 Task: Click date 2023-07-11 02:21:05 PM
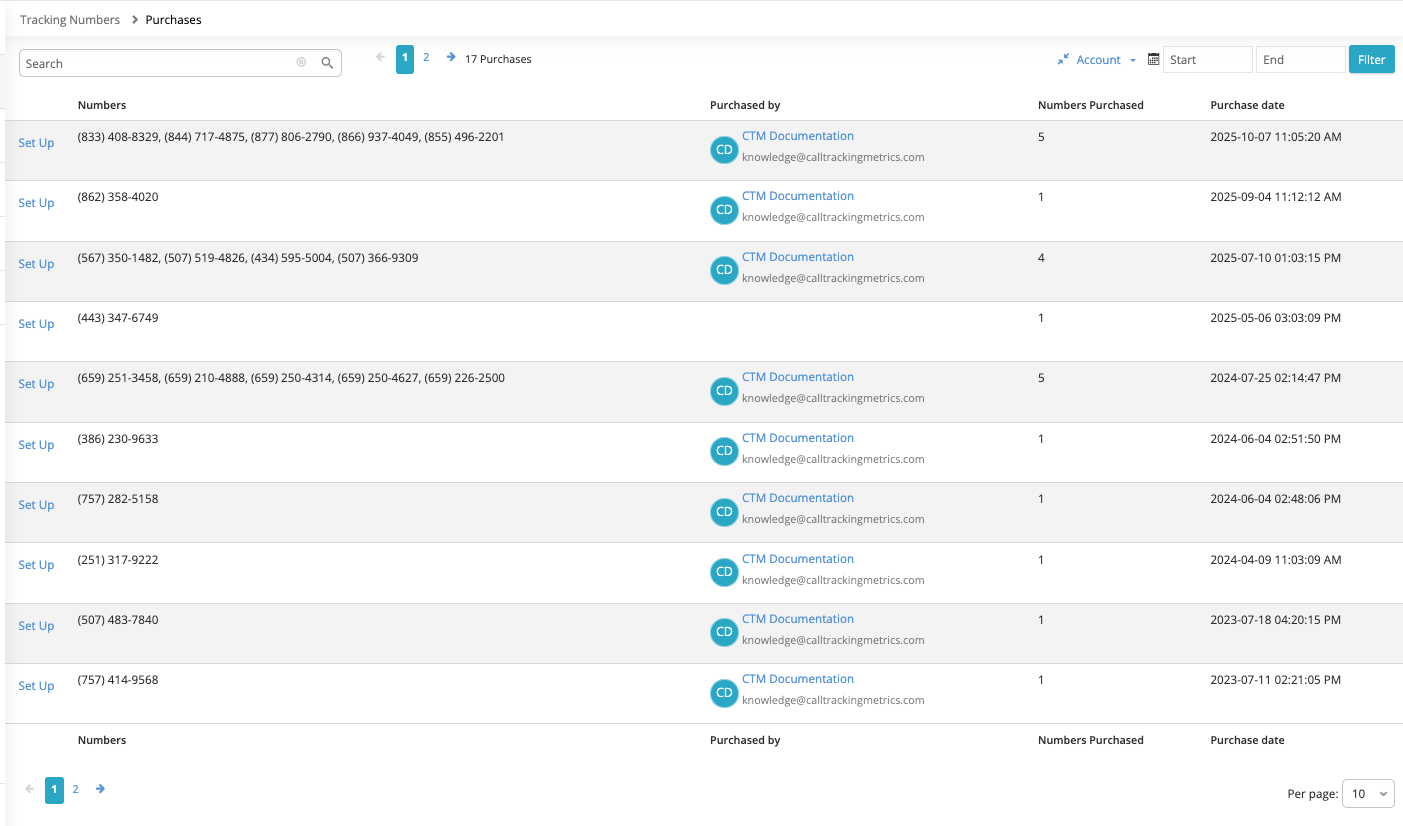[1275, 680]
